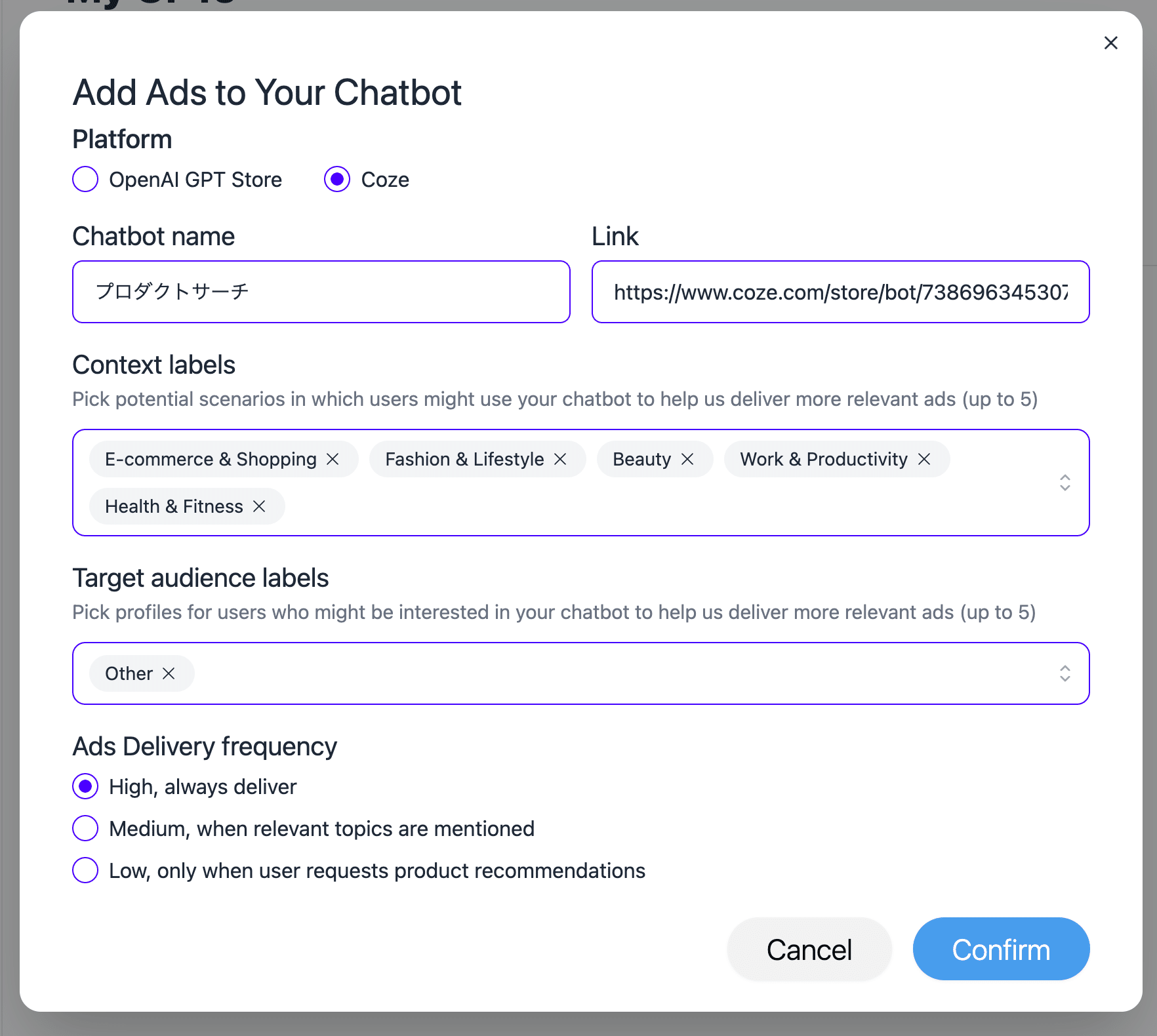Choose High, always deliver frequency
The height and width of the screenshot is (1036, 1157).
tap(85, 786)
